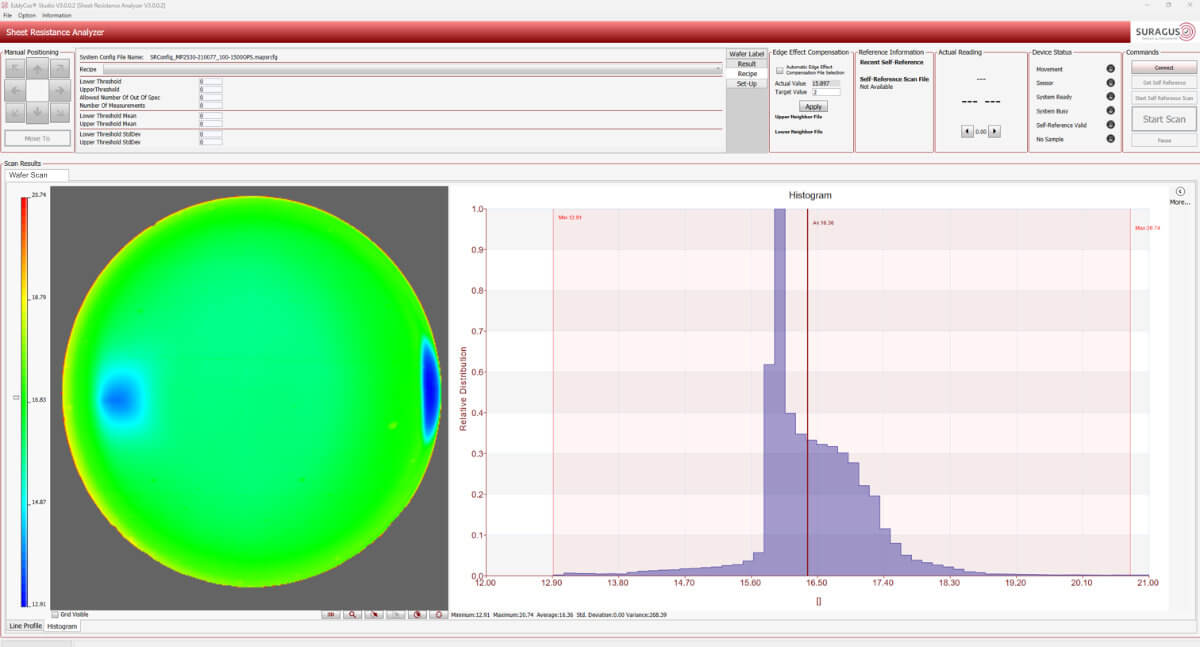Click the Sensor status indicator icon

(1110, 83)
